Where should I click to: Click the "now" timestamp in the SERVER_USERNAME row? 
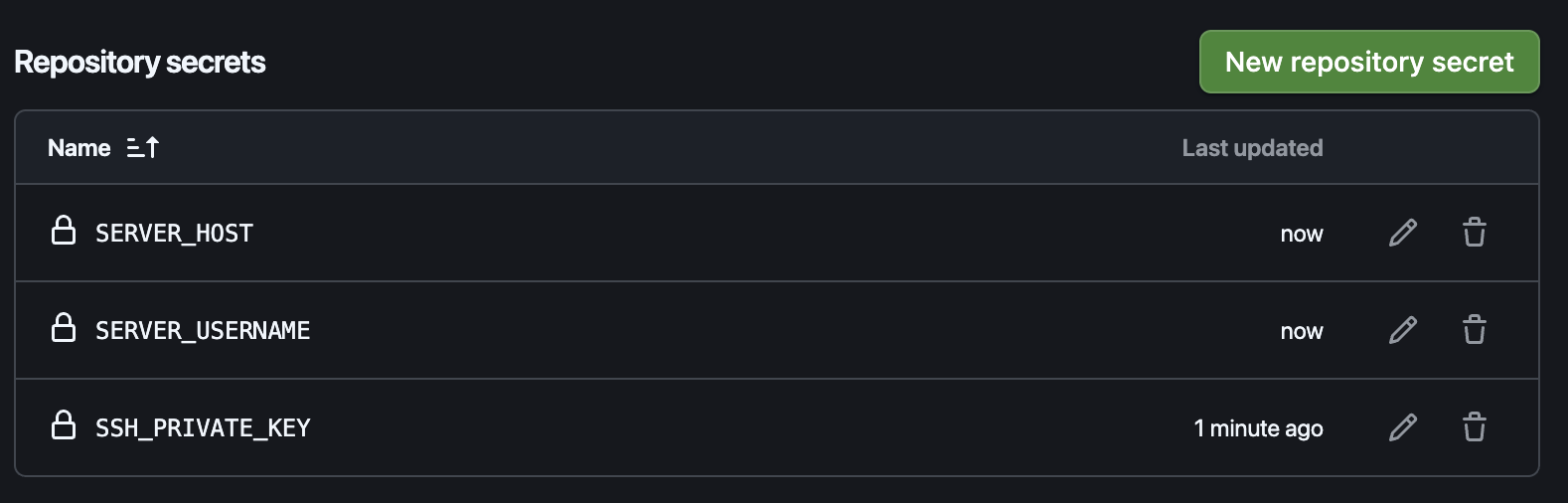pos(1301,331)
